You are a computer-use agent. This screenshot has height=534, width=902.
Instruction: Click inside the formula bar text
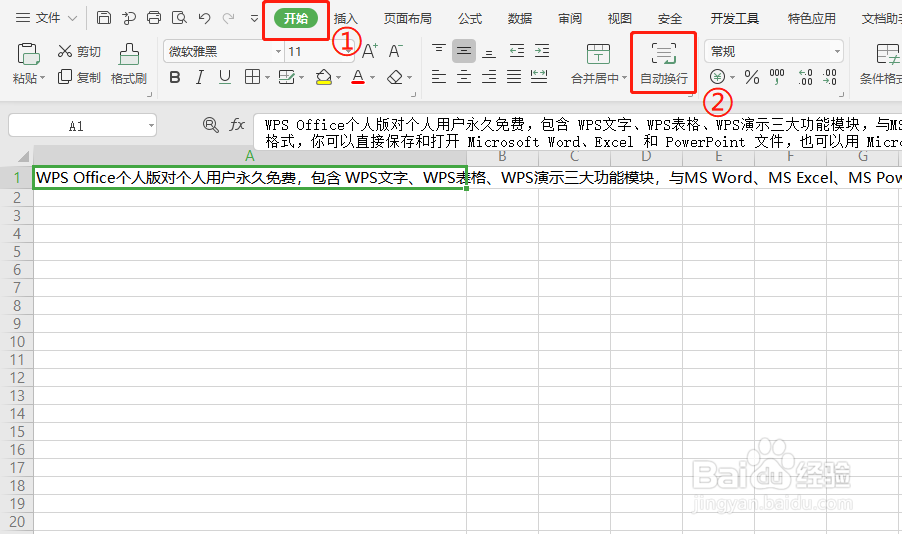[578, 133]
